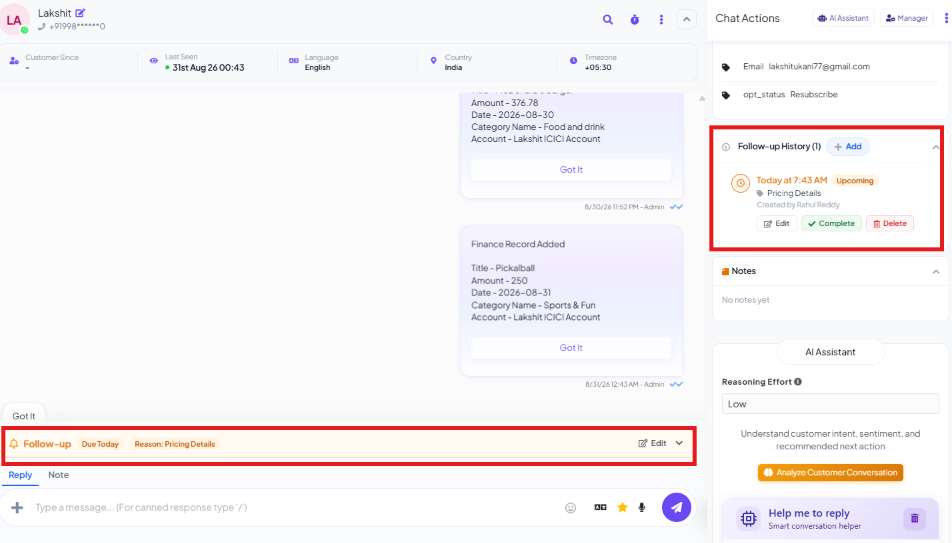
Task: Click the Notes section icon
Action: [x=725, y=272]
